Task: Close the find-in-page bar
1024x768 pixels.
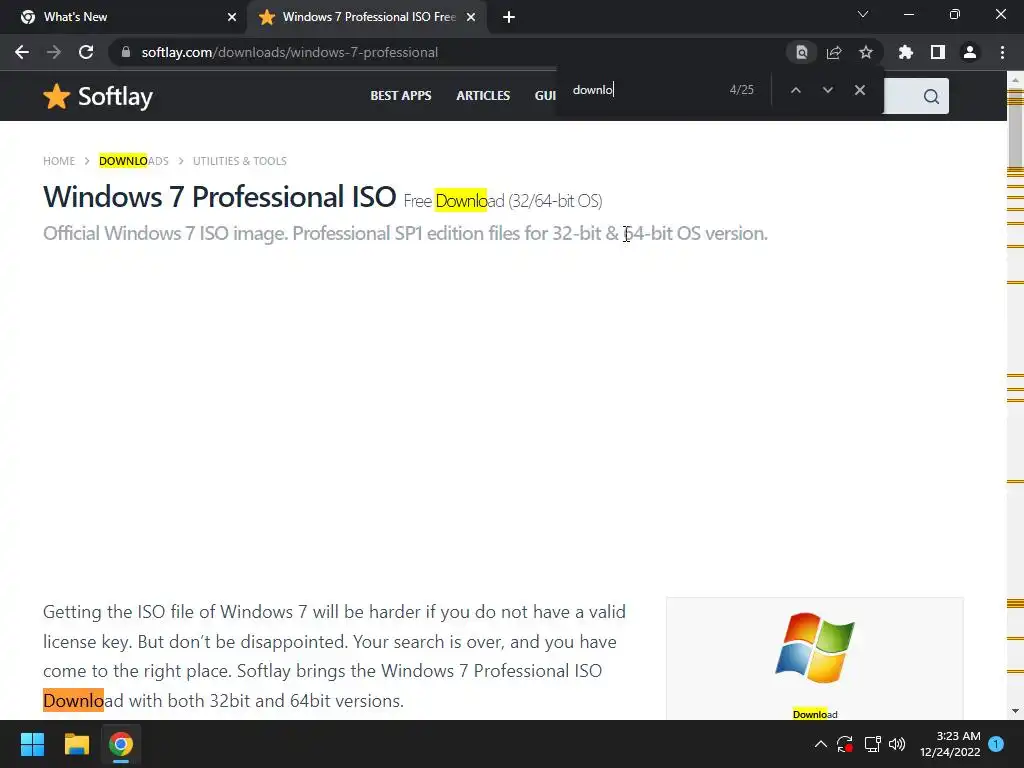Action: (x=859, y=90)
